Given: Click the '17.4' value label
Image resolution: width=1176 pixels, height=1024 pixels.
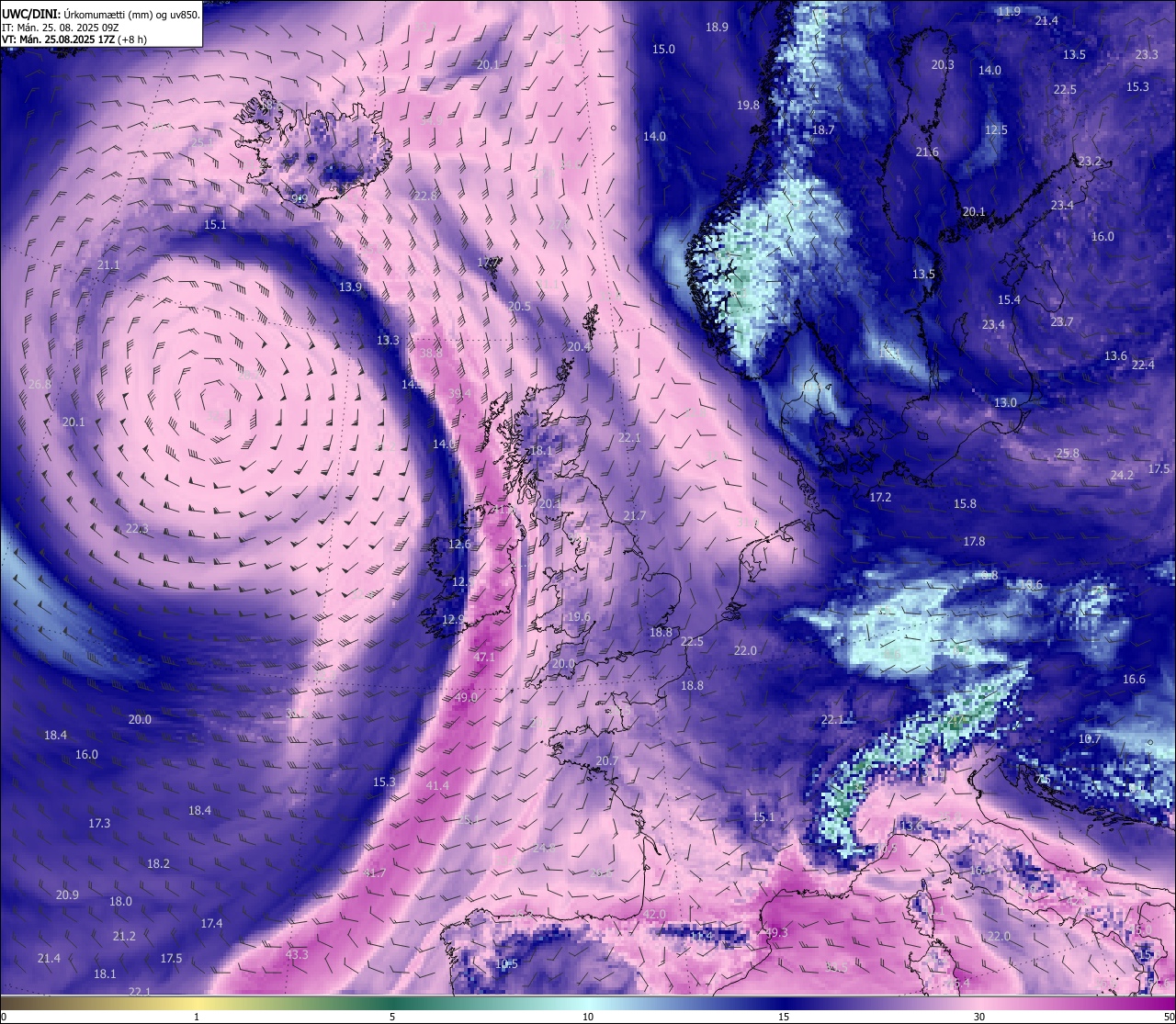Looking at the screenshot, I should click(x=211, y=924).
